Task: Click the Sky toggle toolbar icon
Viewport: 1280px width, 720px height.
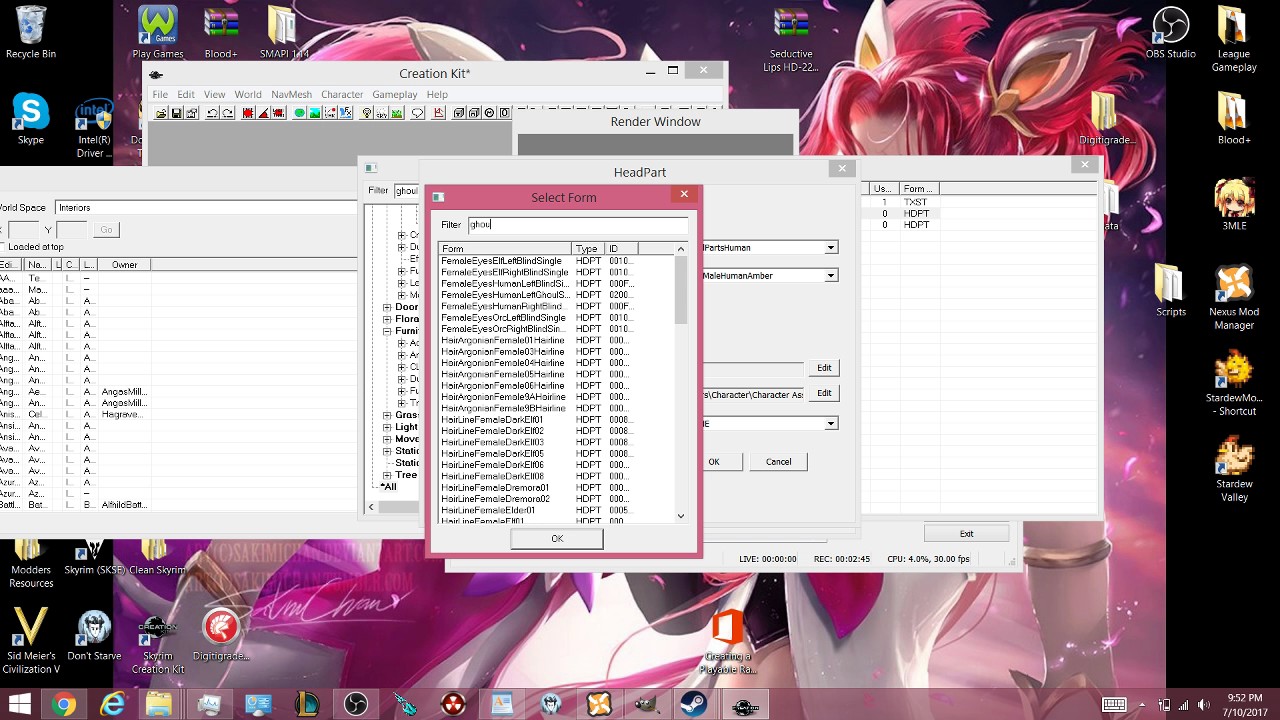Action: [382, 113]
